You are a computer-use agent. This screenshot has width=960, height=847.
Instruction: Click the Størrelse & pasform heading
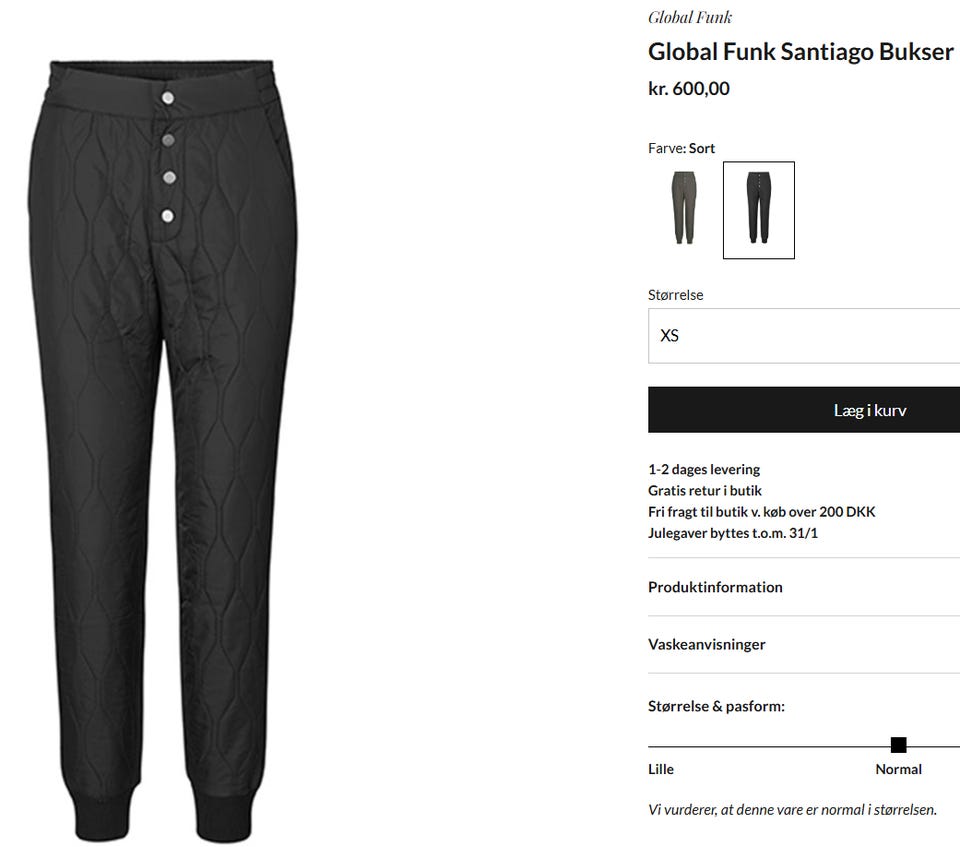pyautogui.click(x=716, y=706)
